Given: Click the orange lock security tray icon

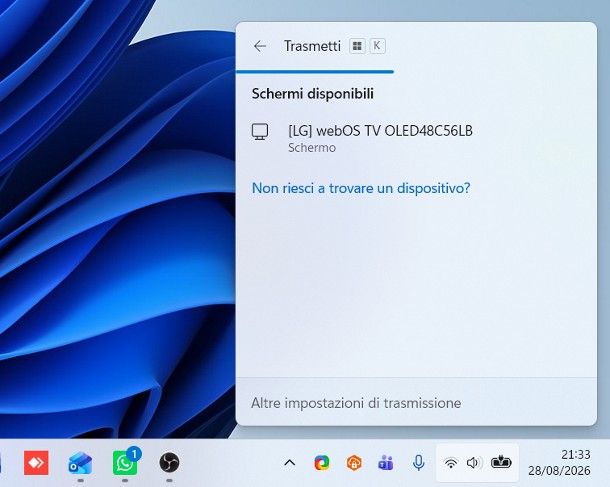Looking at the screenshot, I should click(x=354, y=463).
